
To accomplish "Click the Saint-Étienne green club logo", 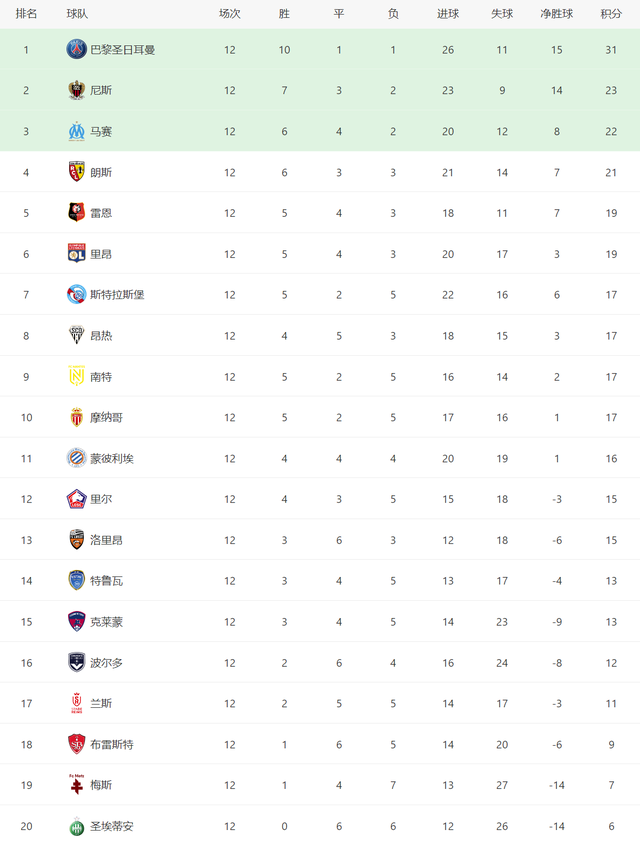I will coord(76,826).
